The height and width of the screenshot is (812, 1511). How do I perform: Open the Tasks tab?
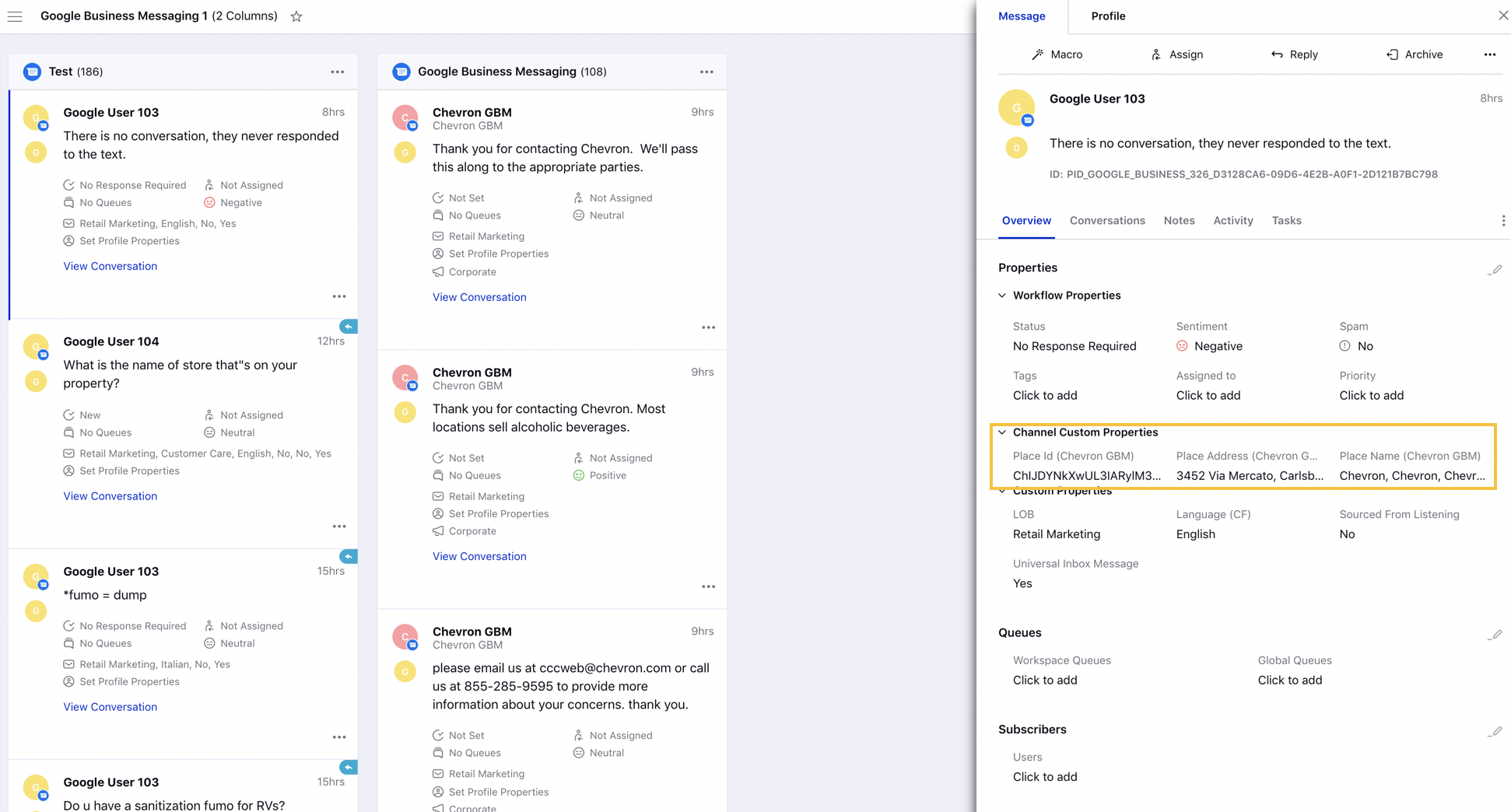(x=1286, y=221)
